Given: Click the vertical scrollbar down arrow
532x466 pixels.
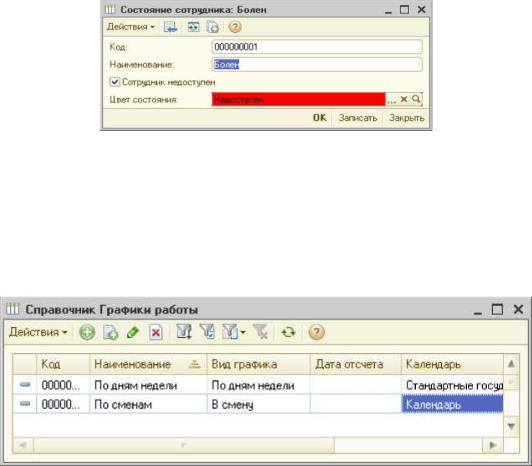Looking at the screenshot, I should pos(511,426).
